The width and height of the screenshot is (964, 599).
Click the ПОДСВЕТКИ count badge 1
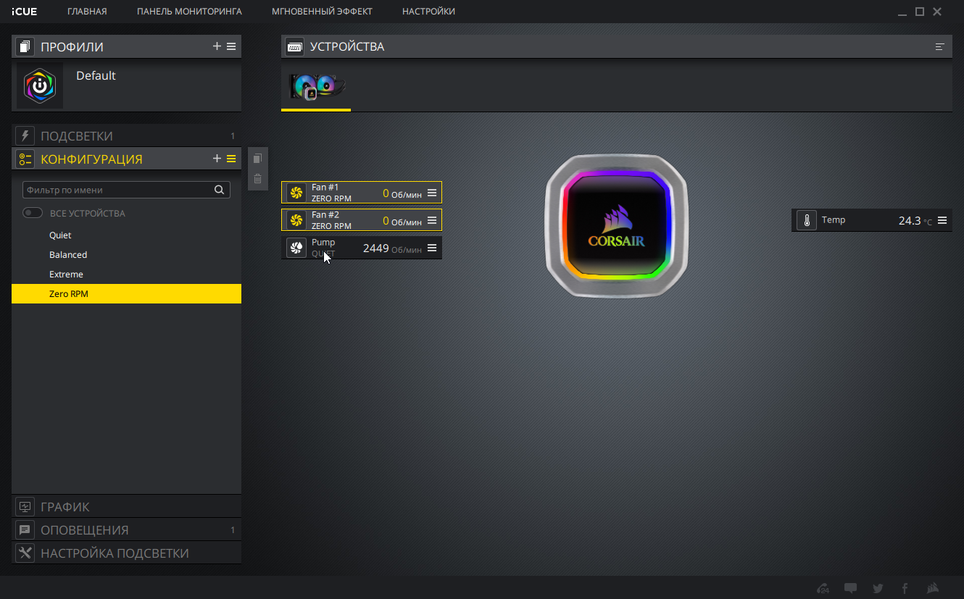pos(232,136)
